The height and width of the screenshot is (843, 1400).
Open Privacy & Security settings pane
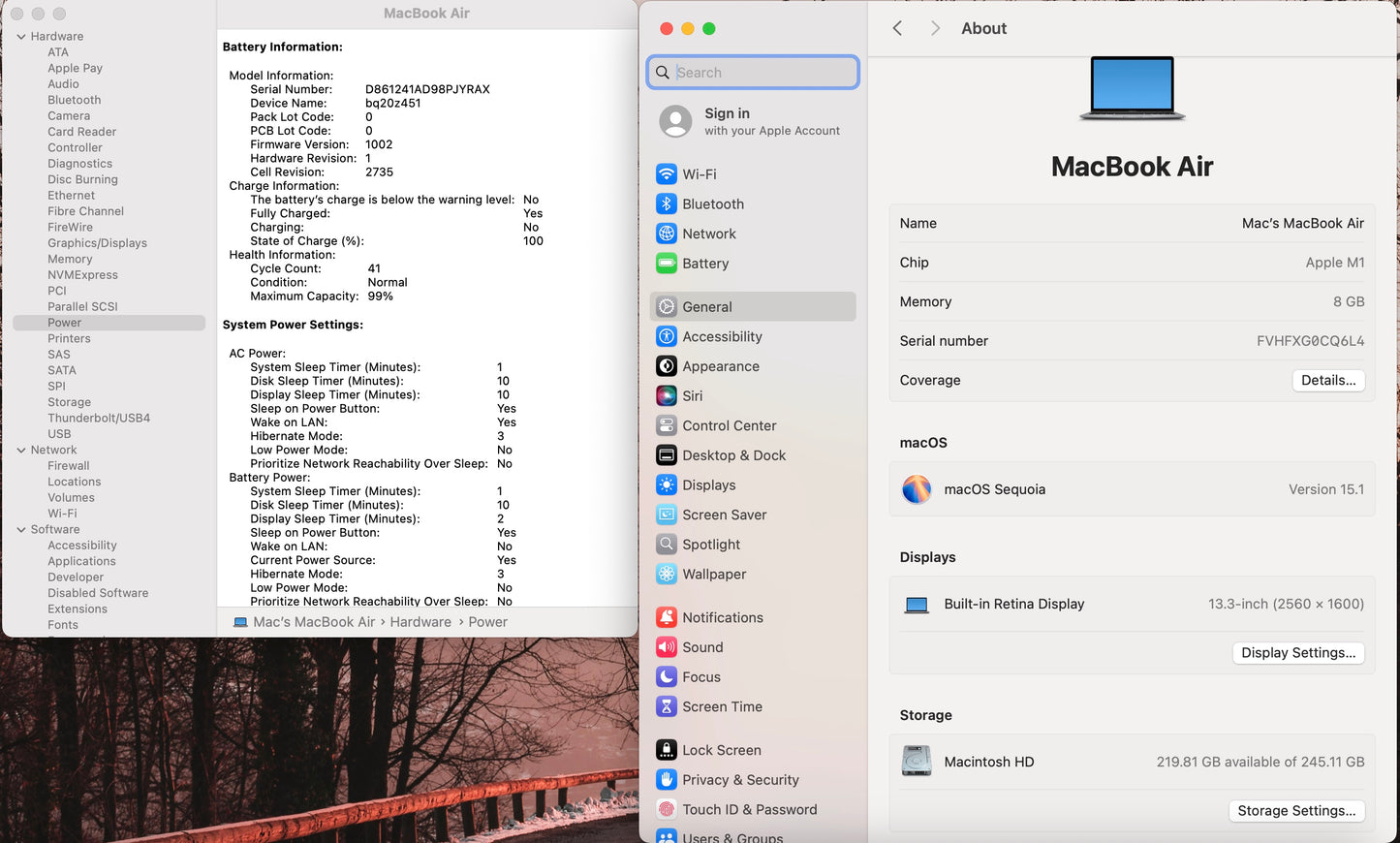pyautogui.click(x=740, y=780)
